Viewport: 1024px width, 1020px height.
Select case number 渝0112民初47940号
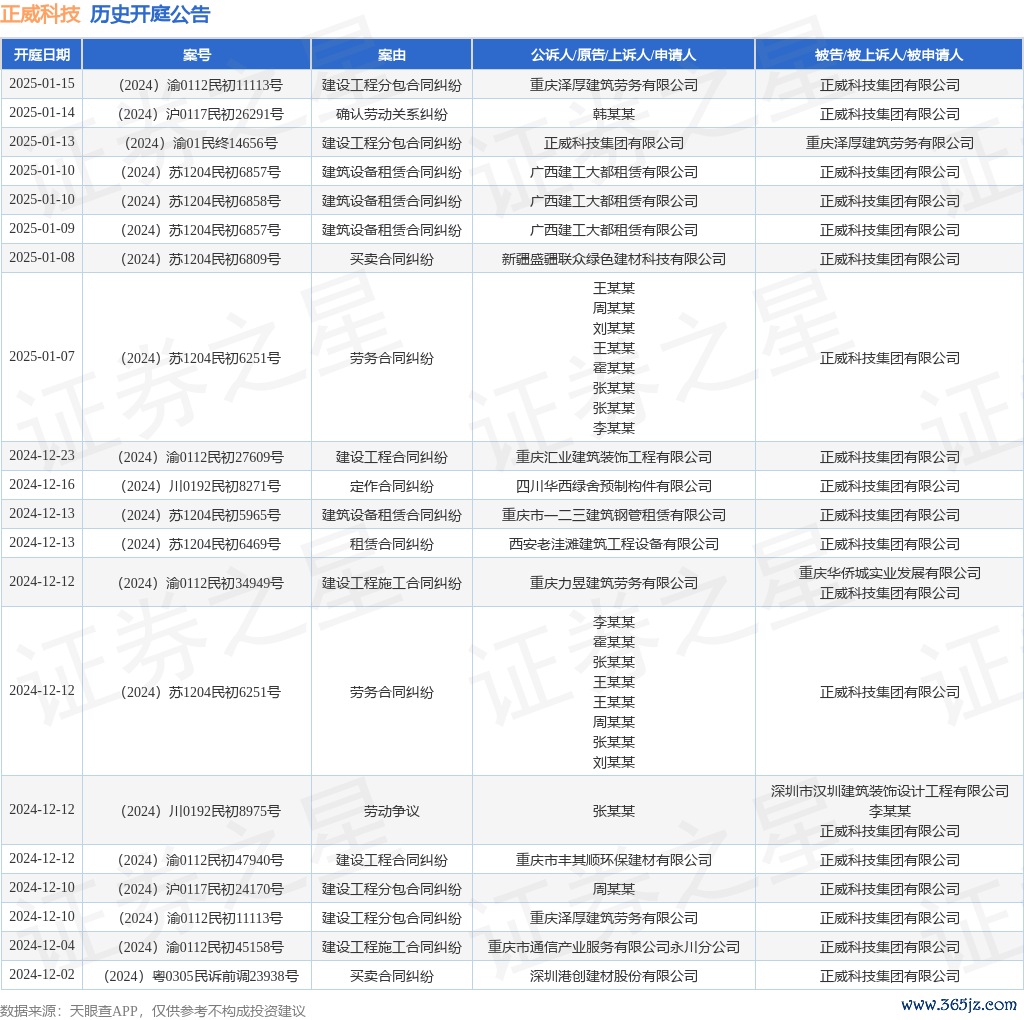click(x=201, y=860)
